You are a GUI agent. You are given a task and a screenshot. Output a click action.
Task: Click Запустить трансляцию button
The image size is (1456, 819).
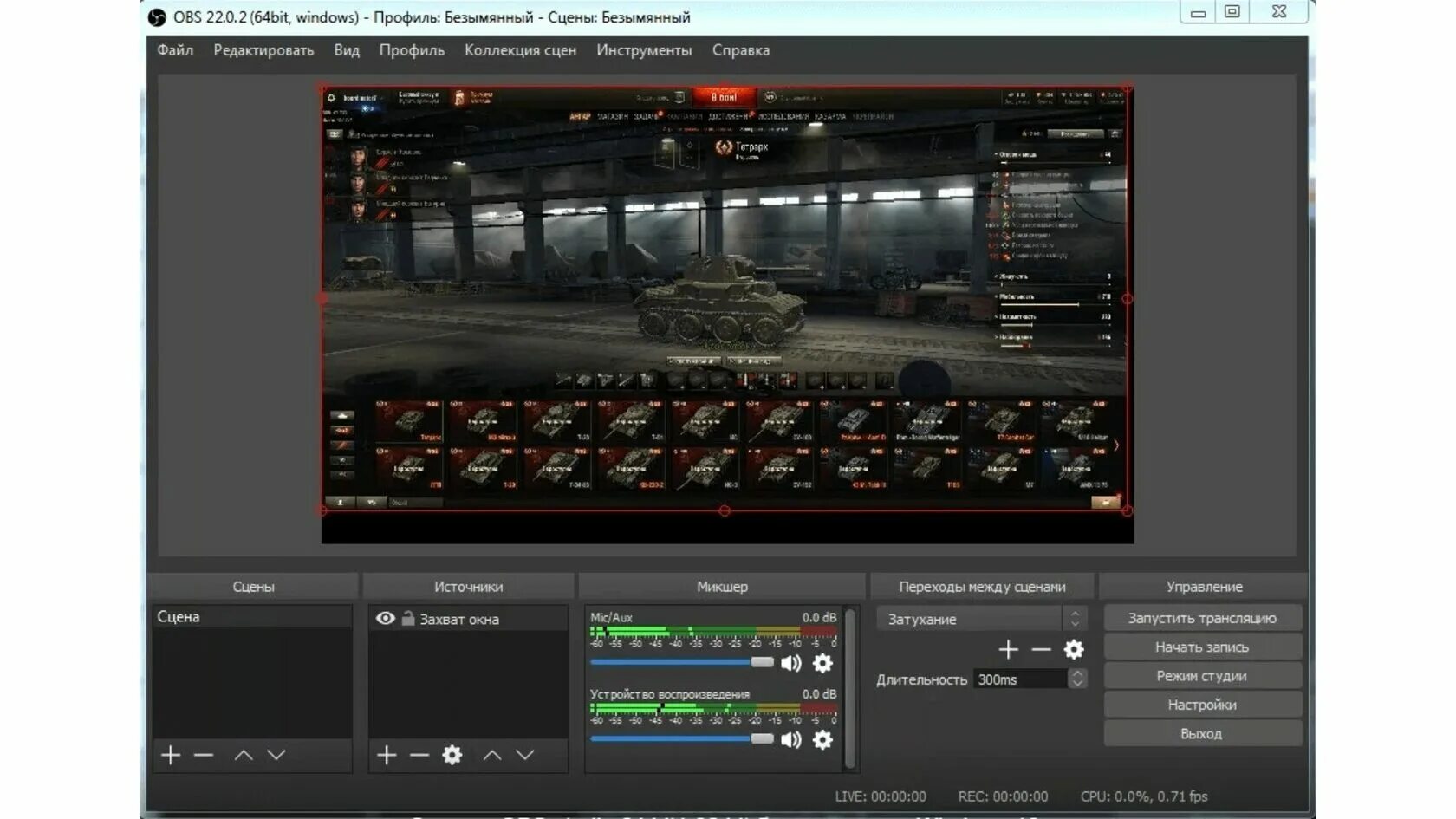[x=1202, y=618]
